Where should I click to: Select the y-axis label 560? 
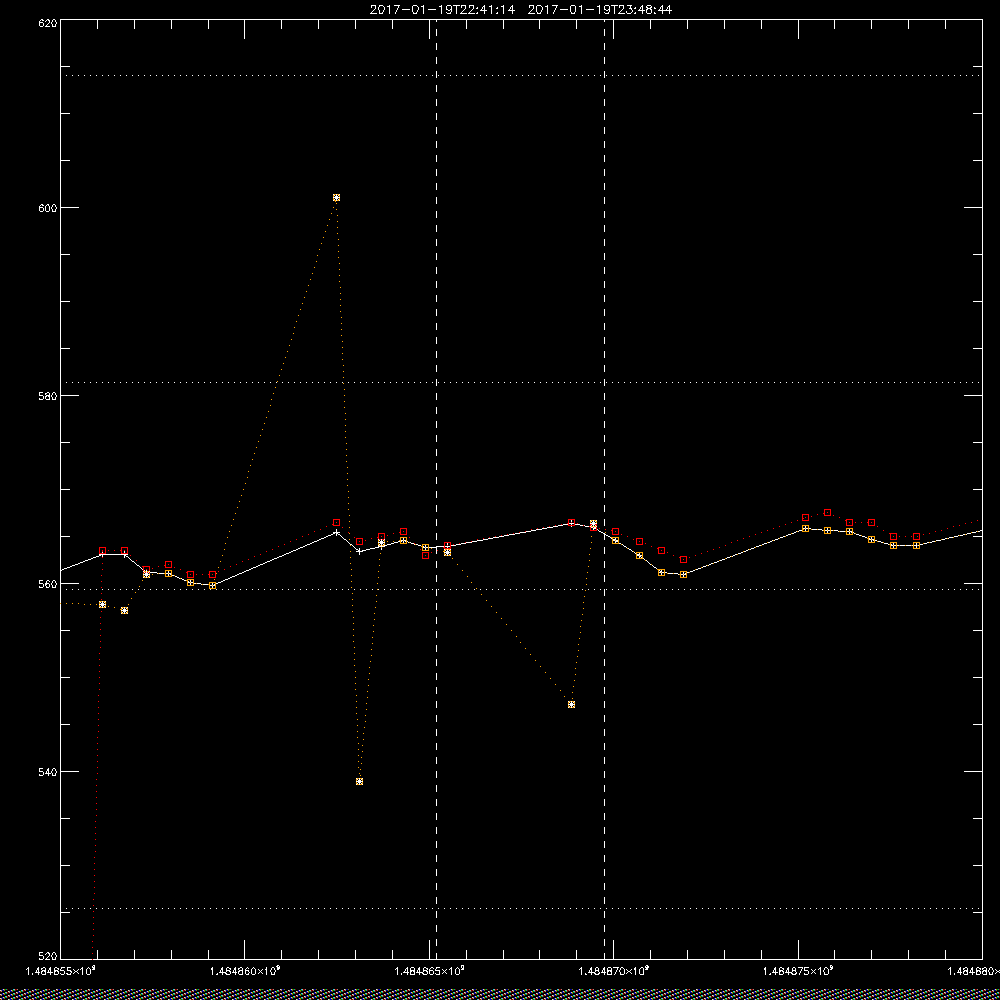coord(49,584)
